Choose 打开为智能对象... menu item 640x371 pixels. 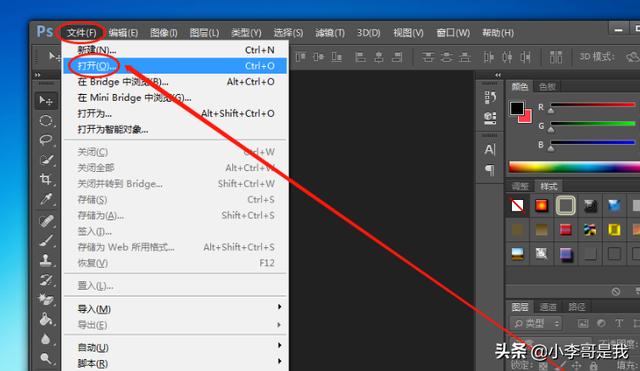176,130
